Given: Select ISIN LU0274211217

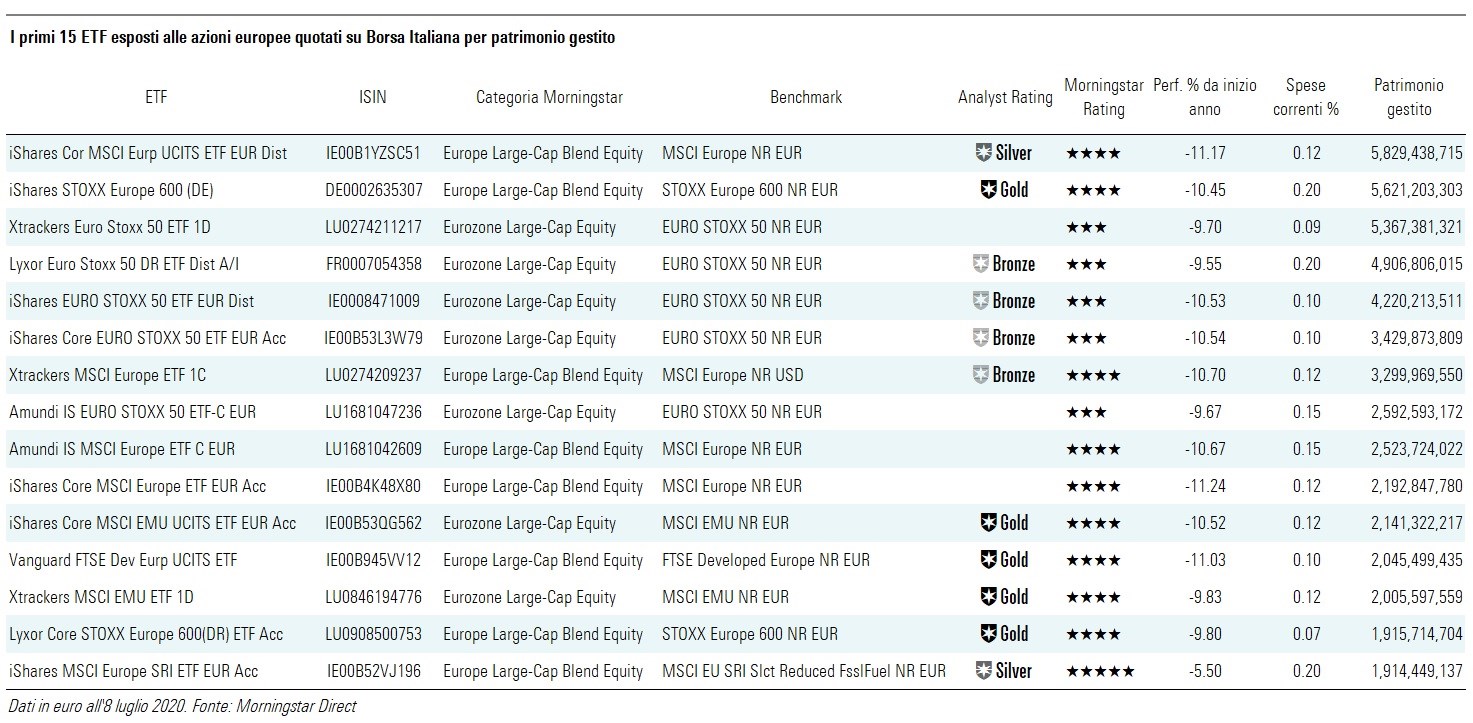Looking at the screenshot, I should [x=374, y=227].
